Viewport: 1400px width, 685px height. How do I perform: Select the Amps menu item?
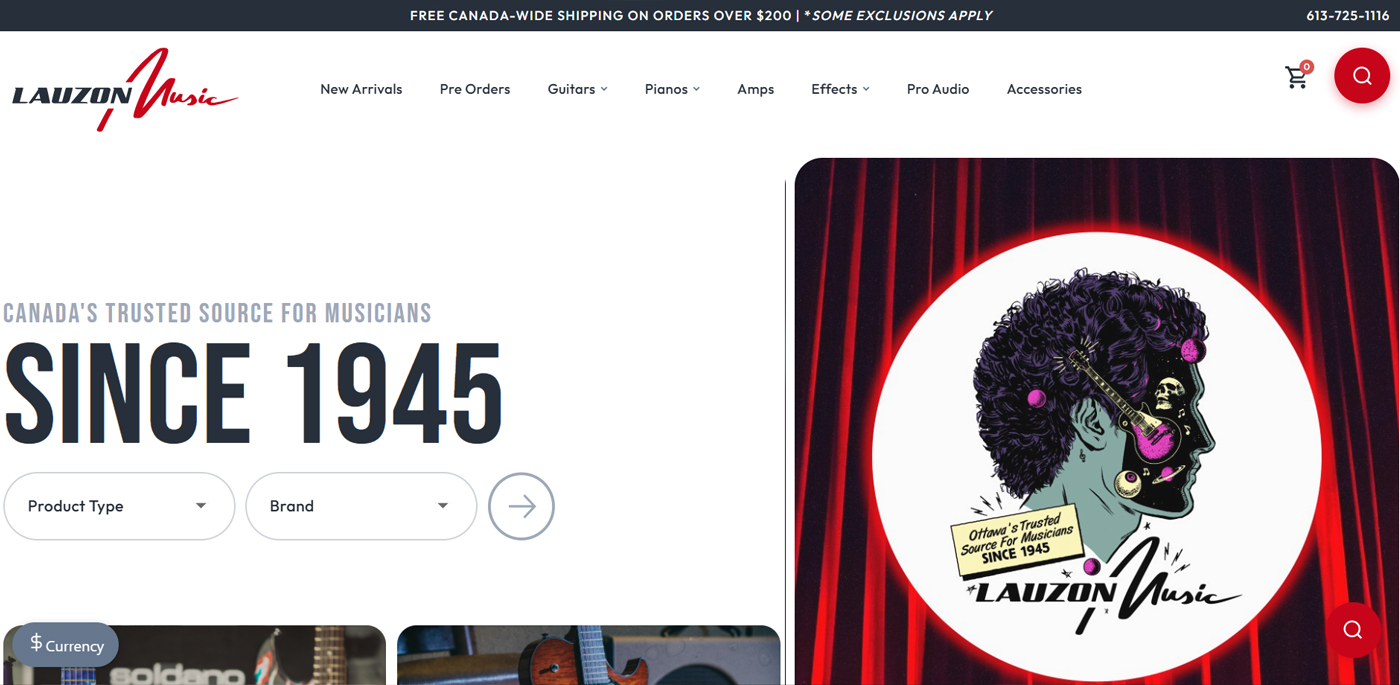pyautogui.click(x=755, y=89)
